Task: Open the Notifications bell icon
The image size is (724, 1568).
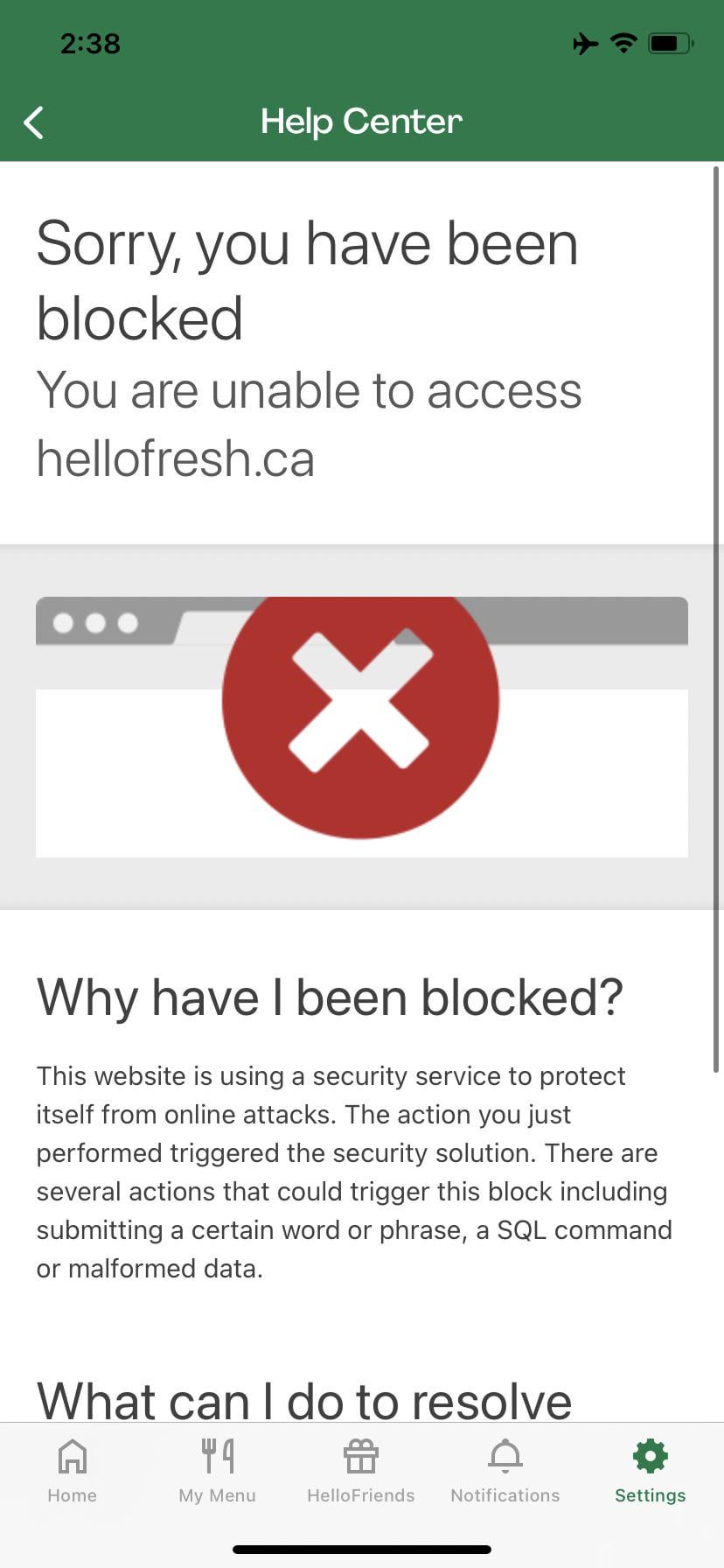Action: tap(505, 1456)
